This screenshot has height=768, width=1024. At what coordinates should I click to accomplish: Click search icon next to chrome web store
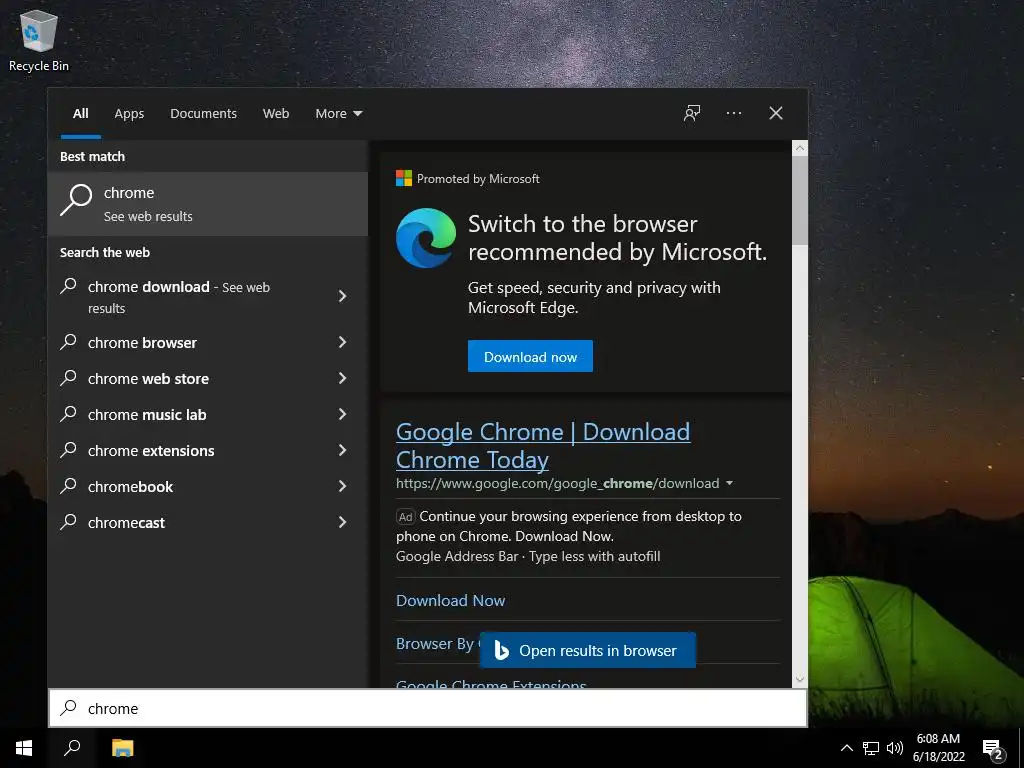tap(69, 377)
